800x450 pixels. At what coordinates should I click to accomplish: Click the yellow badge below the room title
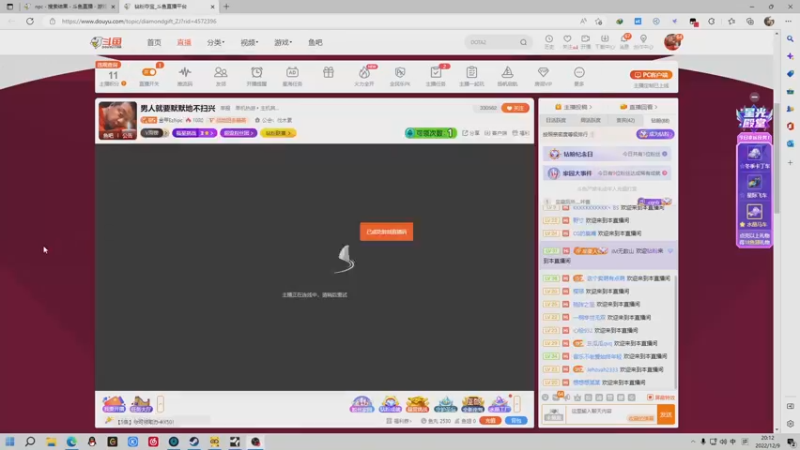[278, 133]
